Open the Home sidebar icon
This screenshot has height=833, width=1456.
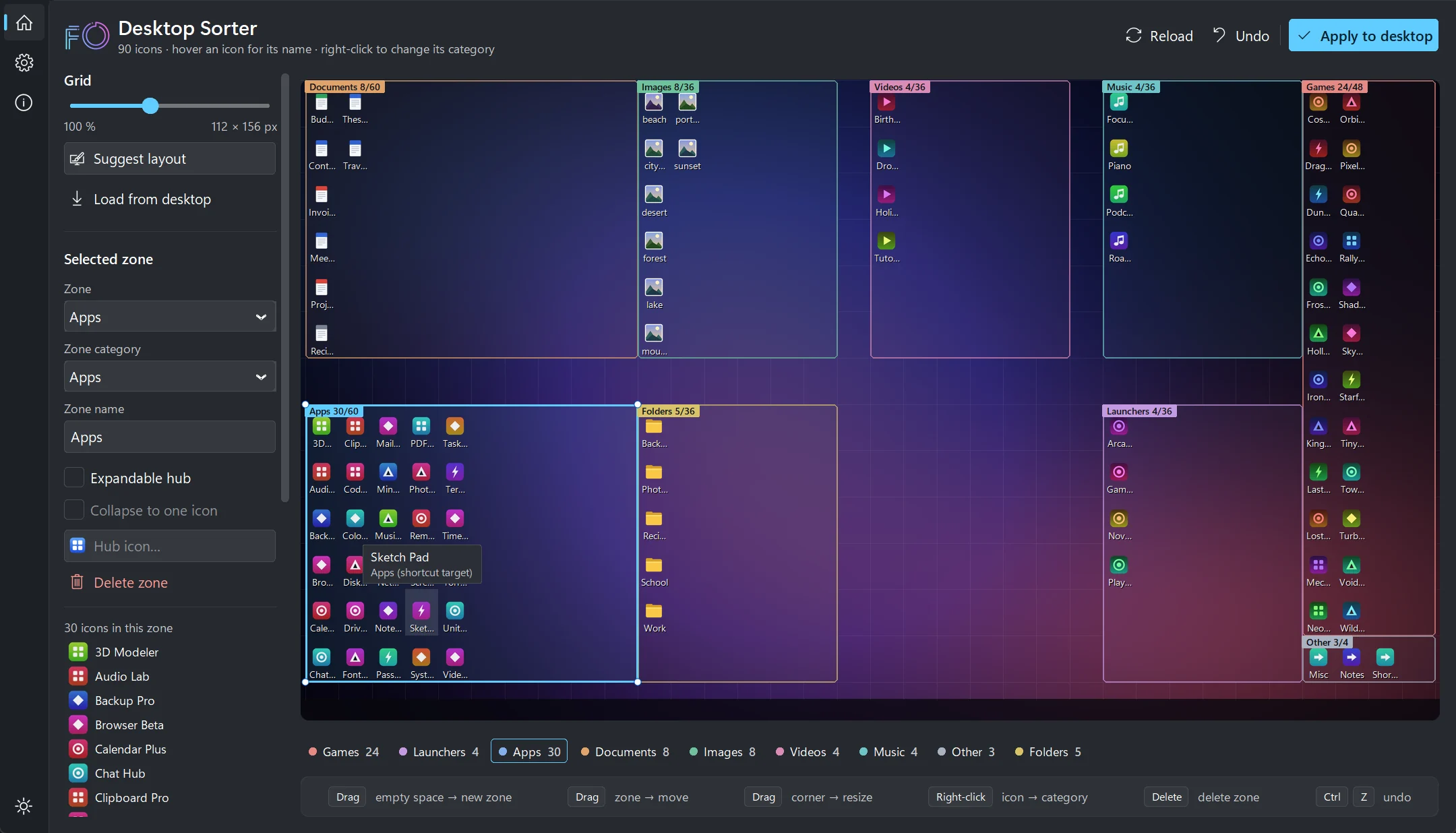(x=24, y=22)
